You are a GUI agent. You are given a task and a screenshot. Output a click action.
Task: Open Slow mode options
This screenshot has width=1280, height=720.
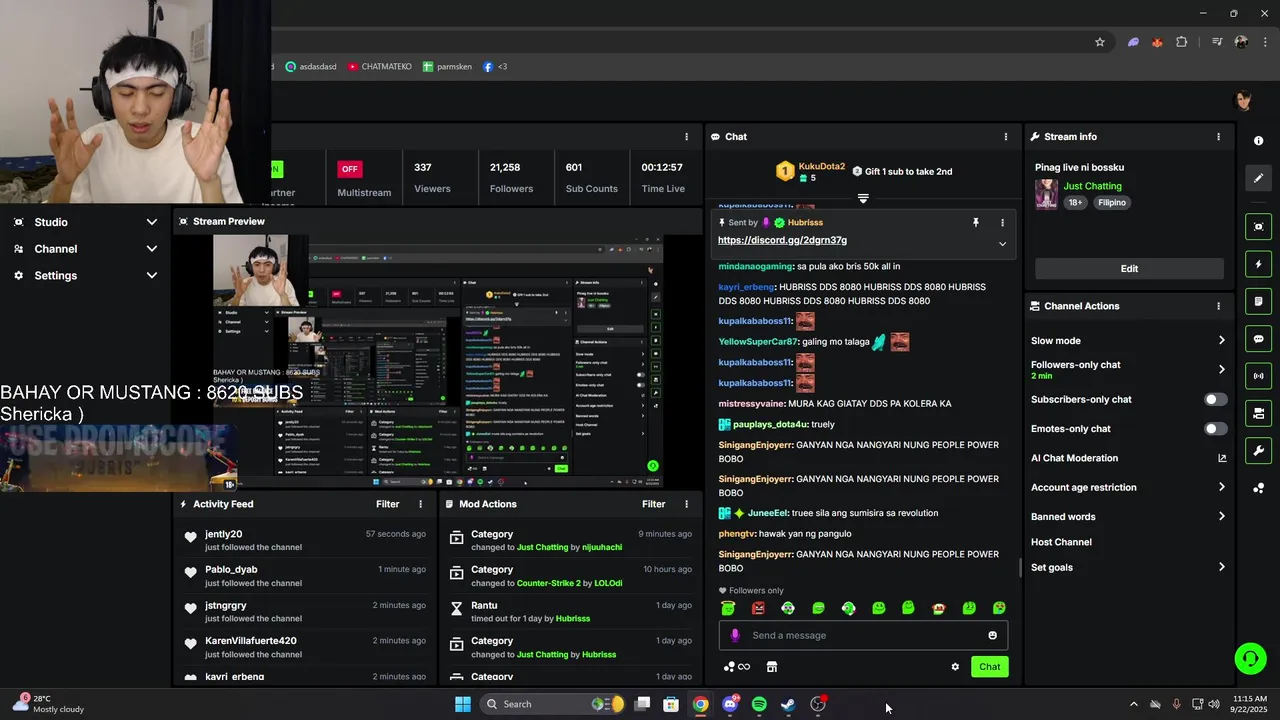(x=1128, y=341)
